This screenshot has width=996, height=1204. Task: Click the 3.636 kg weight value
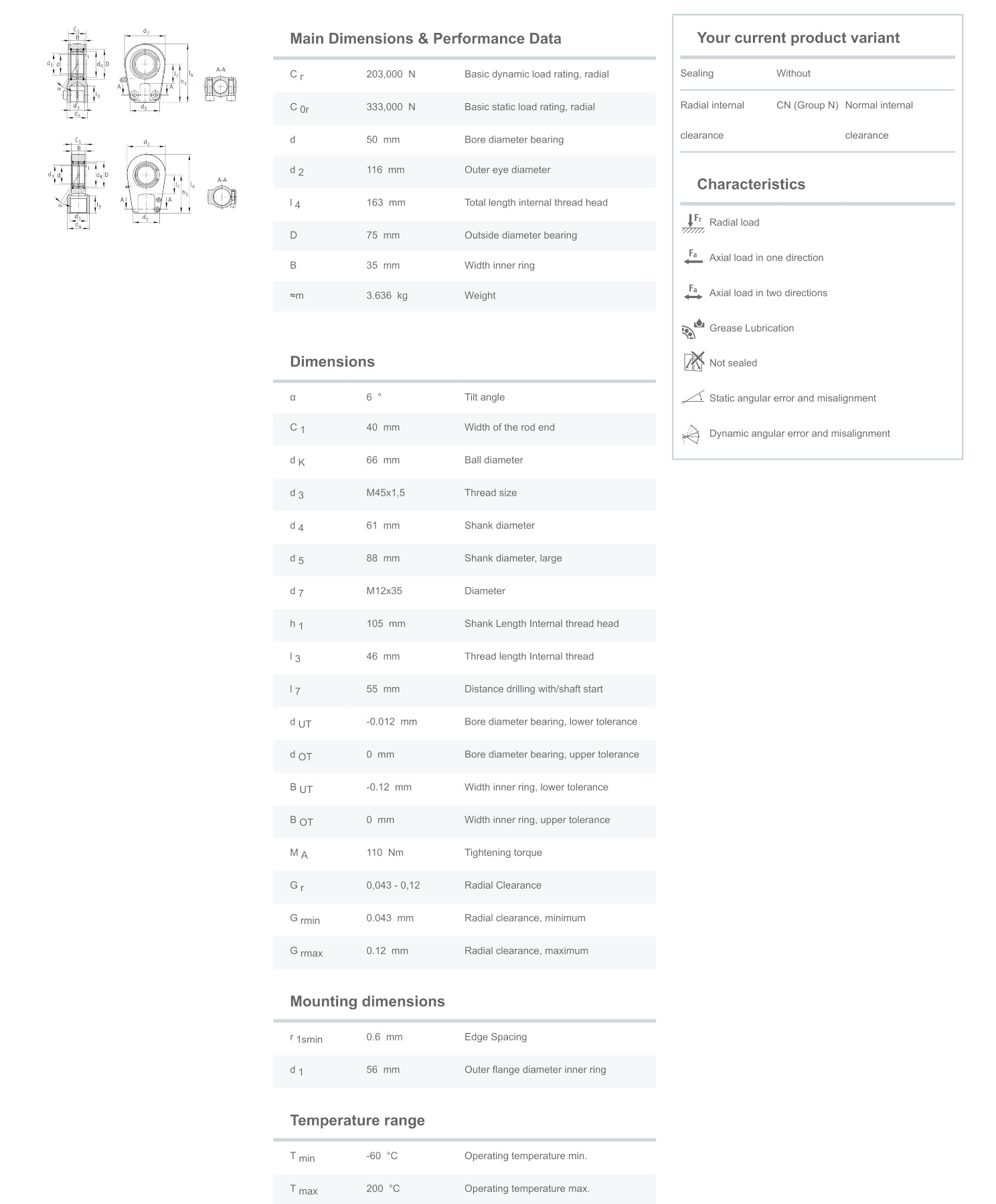(x=386, y=296)
